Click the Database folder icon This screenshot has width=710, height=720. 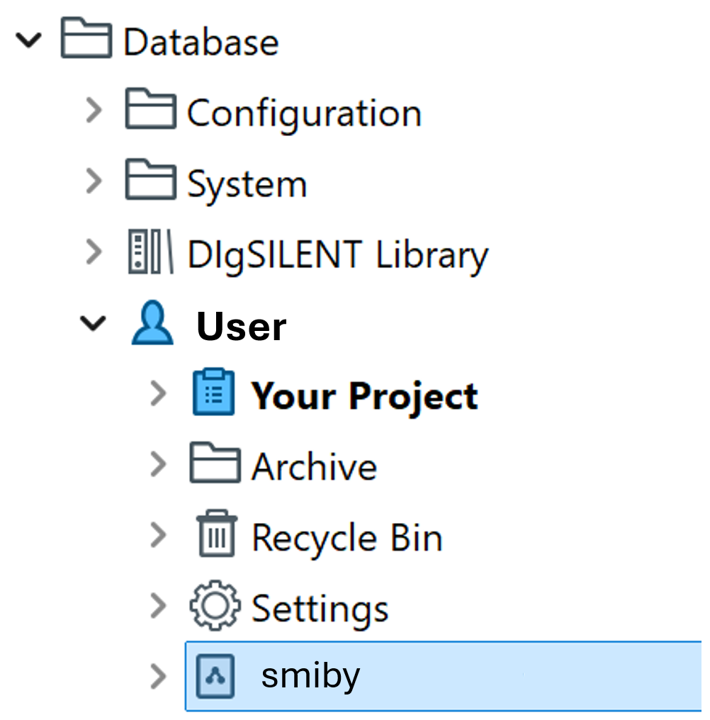pos(86,41)
